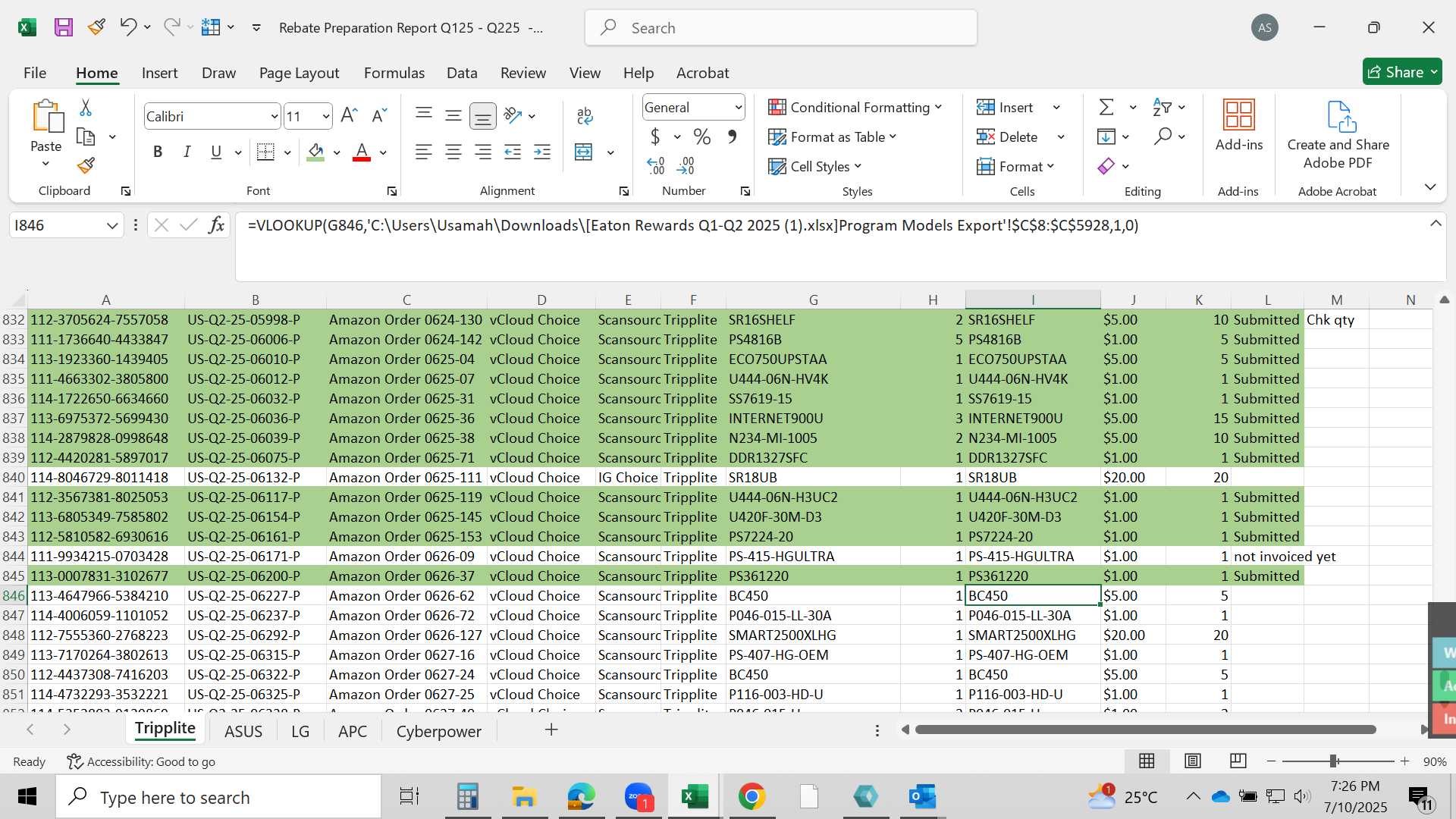Image resolution: width=1456 pixels, height=819 pixels.
Task: Increase Decimal places
Action: (x=656, y=165)
